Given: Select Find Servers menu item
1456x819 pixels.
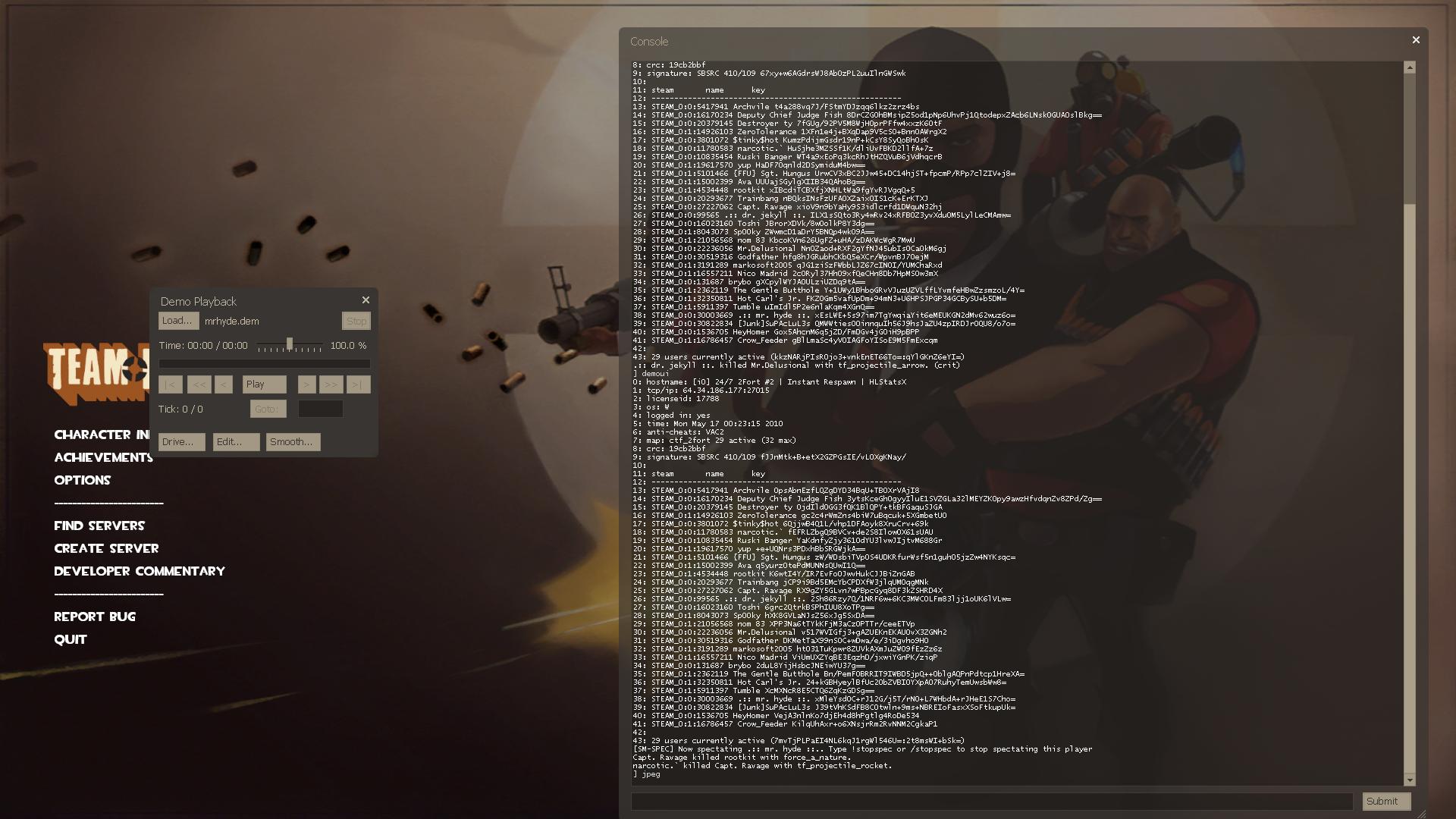Looking at the screenshot, I should pos(99,526).
